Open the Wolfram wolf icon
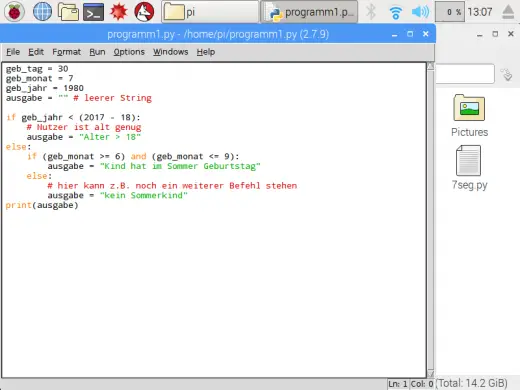Image resolution: width=520 pixels, height=390 pixels. tap(144, 12)
